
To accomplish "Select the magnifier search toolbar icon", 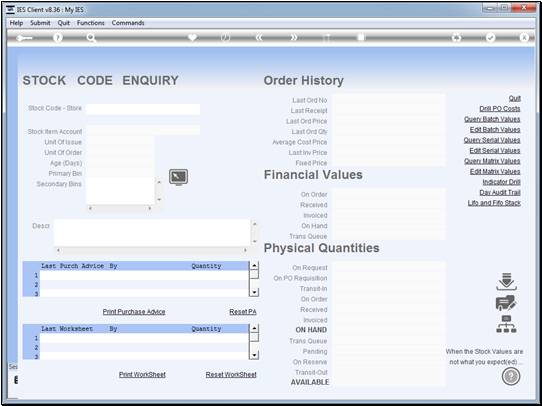I will [x=91, y=38].
